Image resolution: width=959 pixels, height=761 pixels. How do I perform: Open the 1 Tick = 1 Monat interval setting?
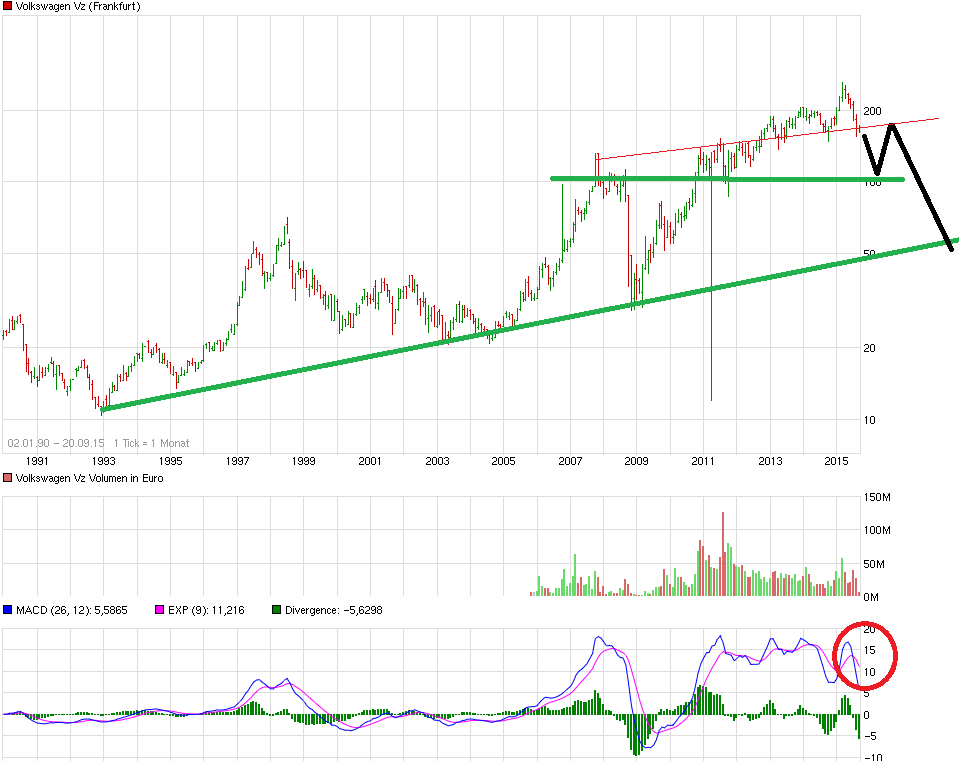pyautogui.click(x=151, y=442)
